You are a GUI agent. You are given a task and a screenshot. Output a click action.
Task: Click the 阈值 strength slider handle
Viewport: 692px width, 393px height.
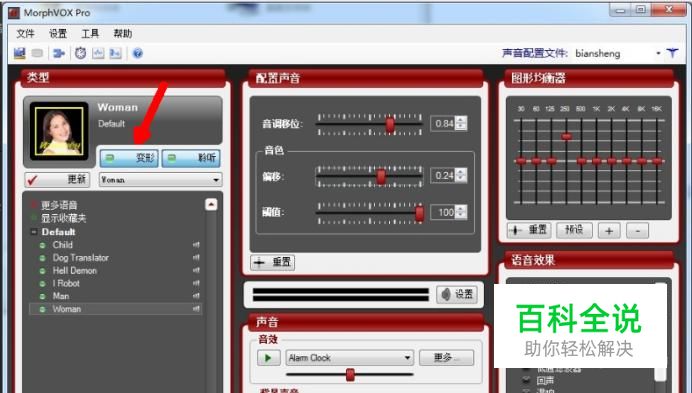[419, 213]
